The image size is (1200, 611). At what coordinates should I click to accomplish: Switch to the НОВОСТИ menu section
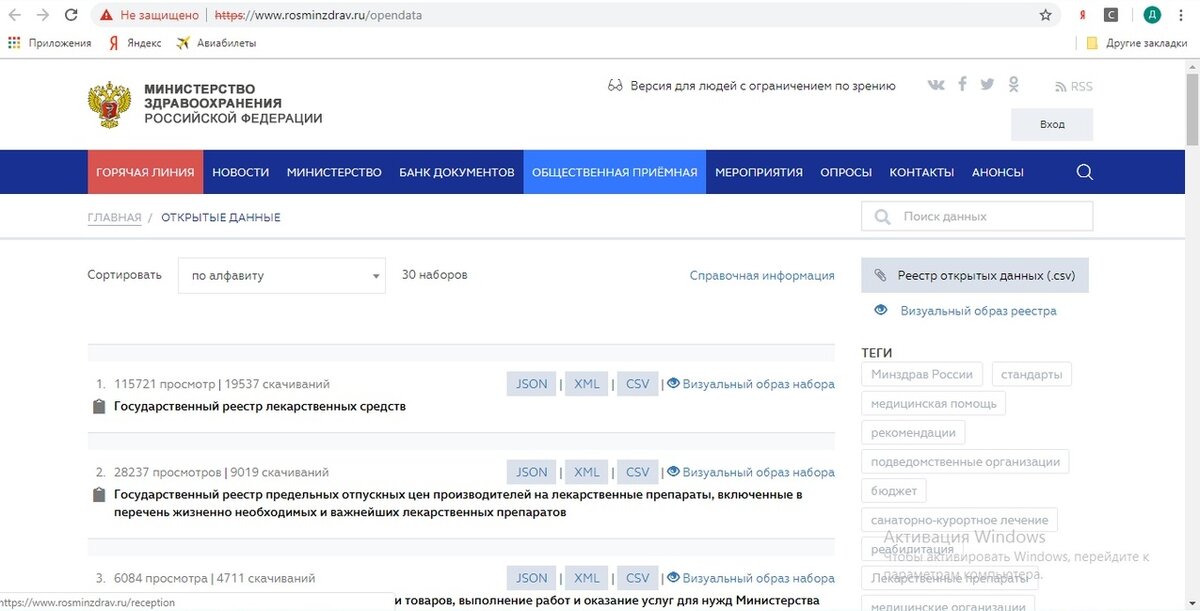point(240,171)
